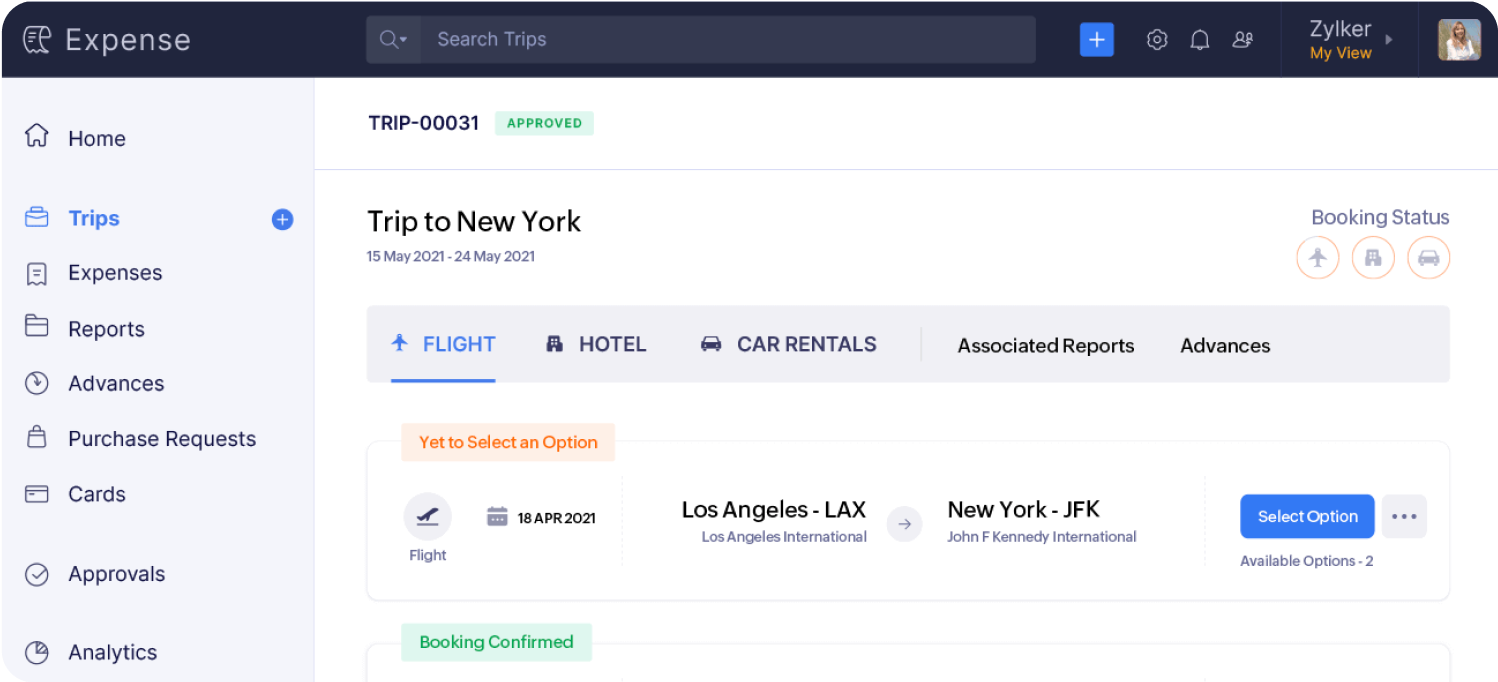
Task: Open the Associated Reports tab
Action: [1045, 345]
